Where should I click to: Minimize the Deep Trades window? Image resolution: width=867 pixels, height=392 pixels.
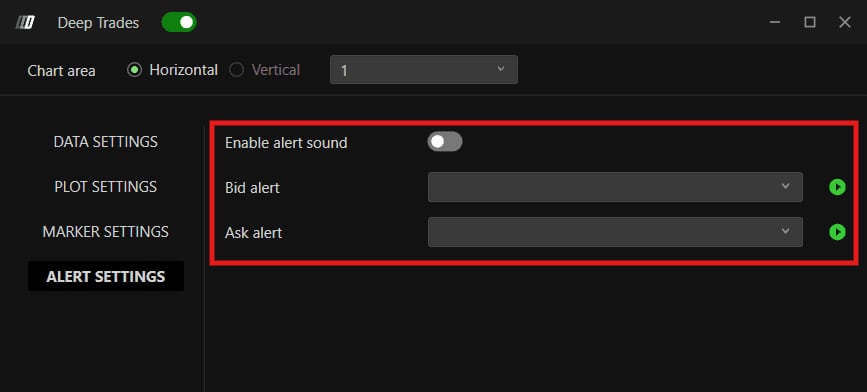coord(775,22)
